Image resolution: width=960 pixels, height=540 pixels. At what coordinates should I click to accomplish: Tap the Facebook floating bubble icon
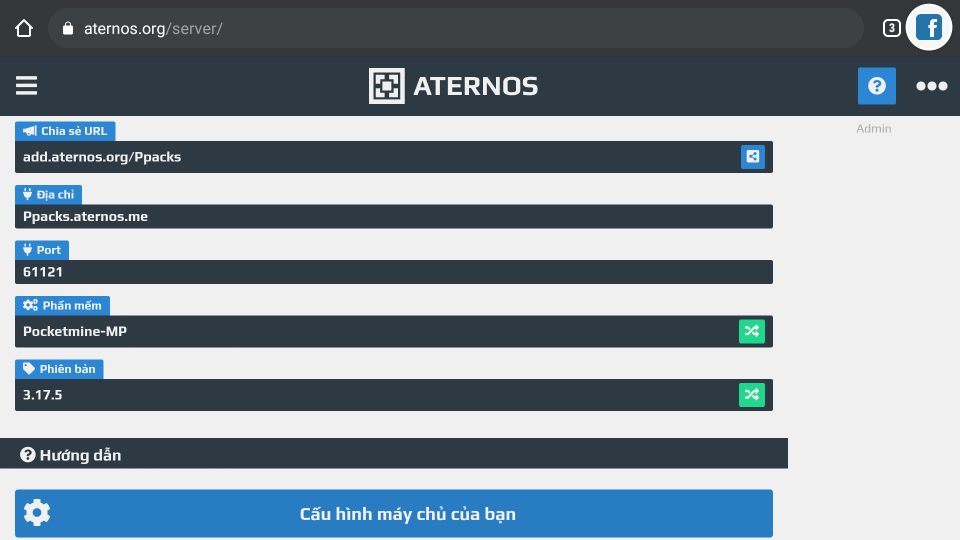(929, 28)
